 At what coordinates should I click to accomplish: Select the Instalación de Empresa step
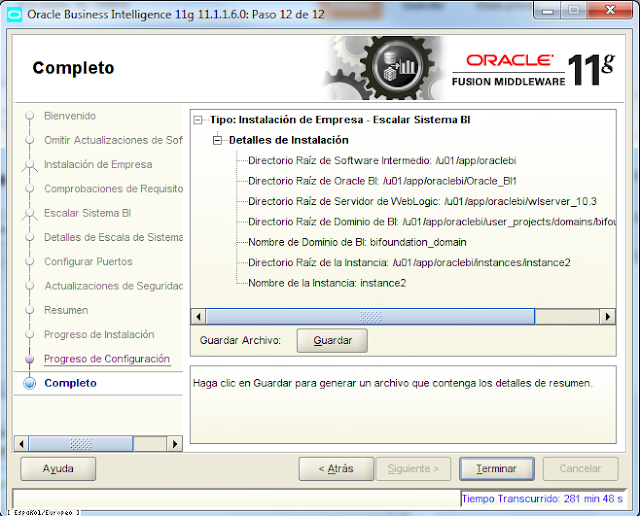[x=98, y=165]
